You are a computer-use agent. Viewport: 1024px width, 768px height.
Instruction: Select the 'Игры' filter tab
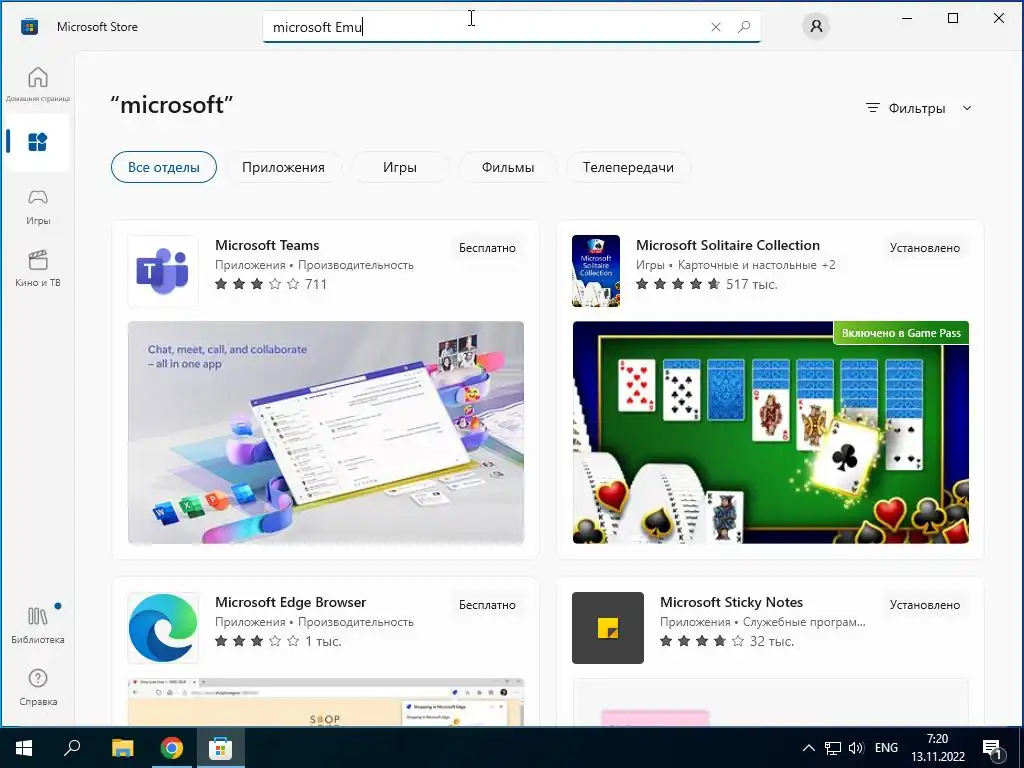point(400,167)
